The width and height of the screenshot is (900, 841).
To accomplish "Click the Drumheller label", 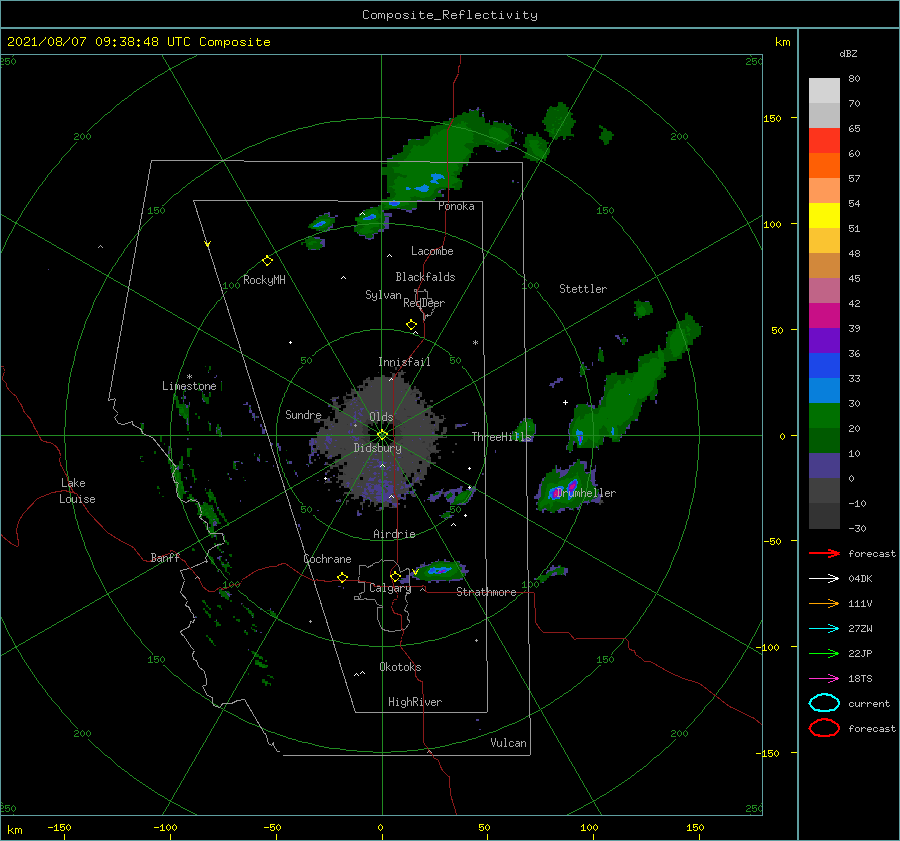I will 585,493.
